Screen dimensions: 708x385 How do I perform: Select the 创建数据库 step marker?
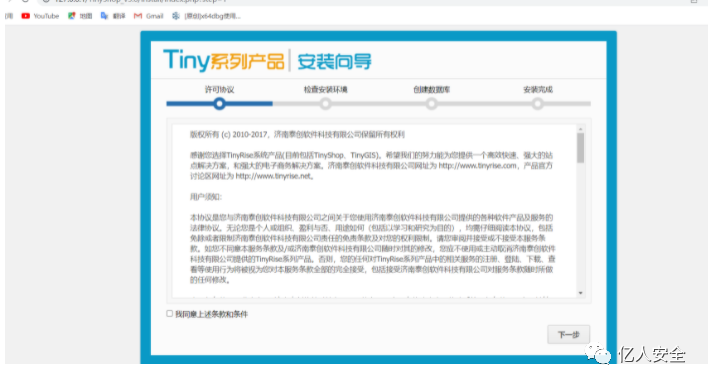432,104
